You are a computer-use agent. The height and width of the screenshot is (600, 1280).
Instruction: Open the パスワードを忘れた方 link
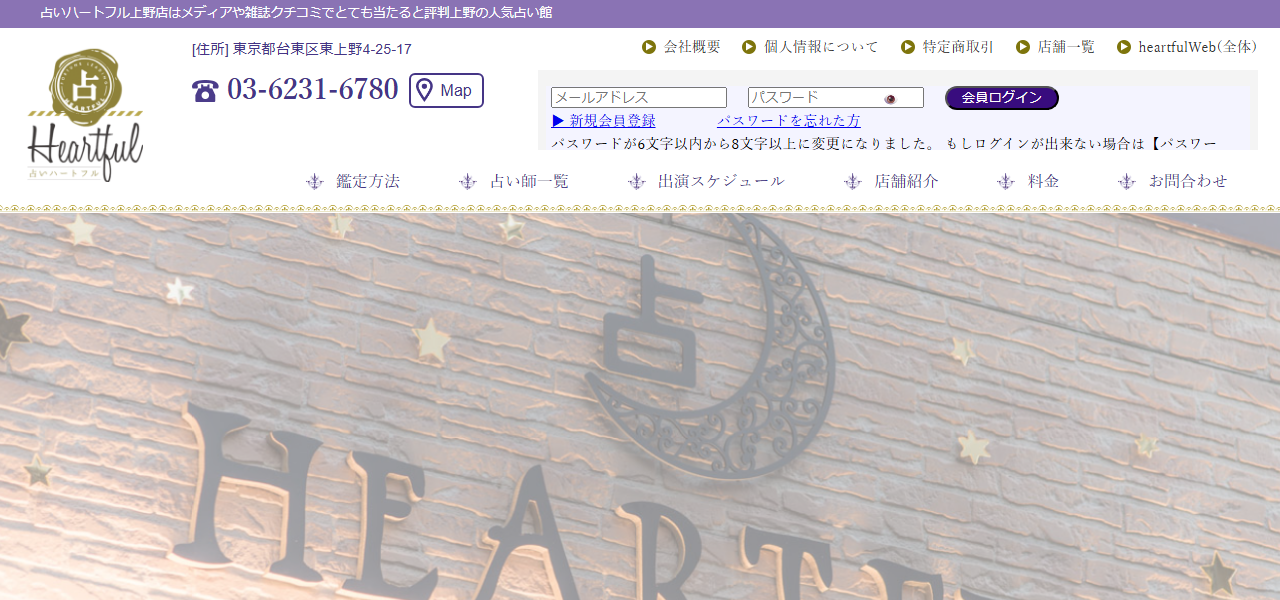pos(788,121)
